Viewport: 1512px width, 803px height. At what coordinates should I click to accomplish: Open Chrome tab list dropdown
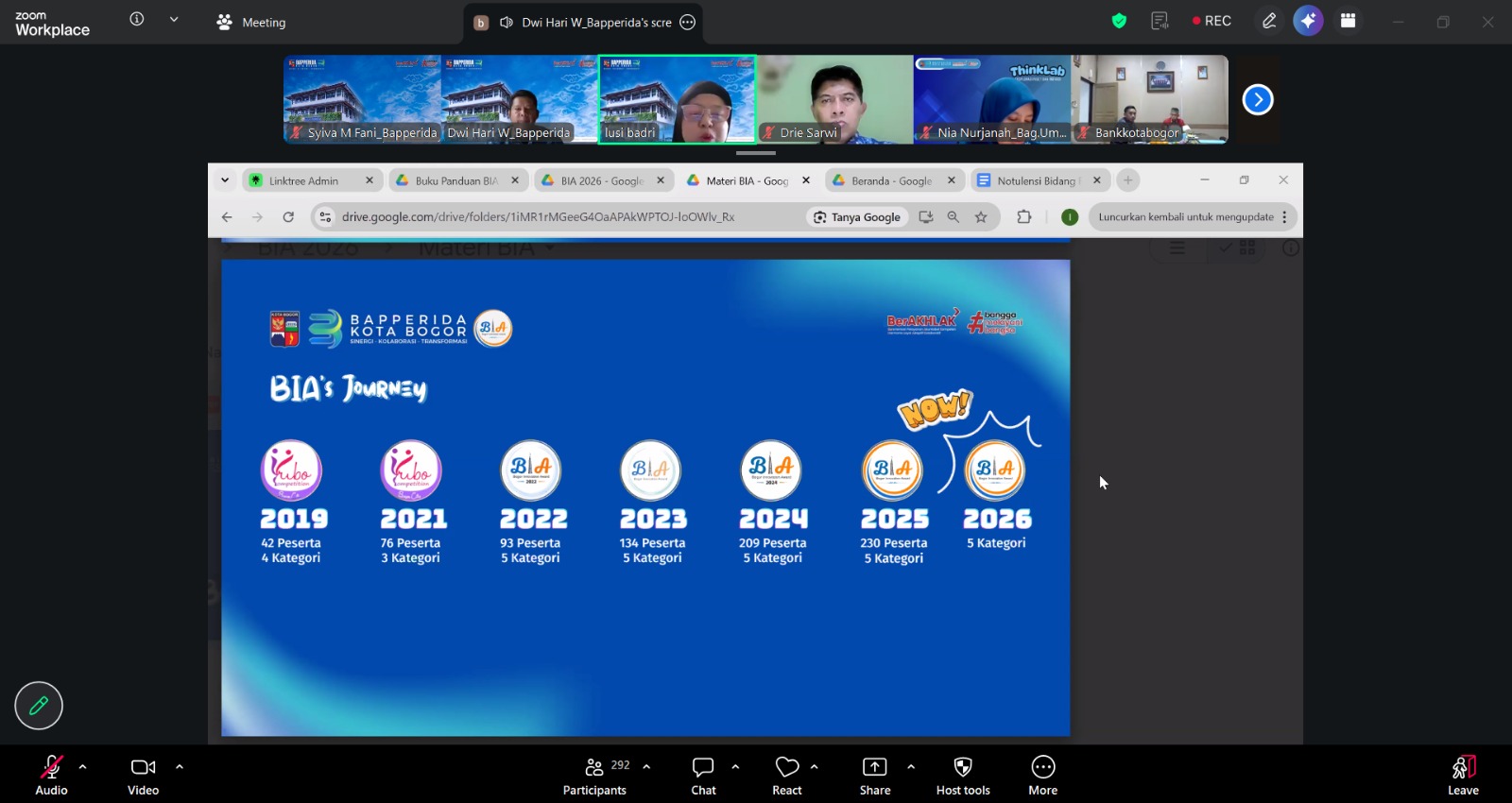(225, 179)
